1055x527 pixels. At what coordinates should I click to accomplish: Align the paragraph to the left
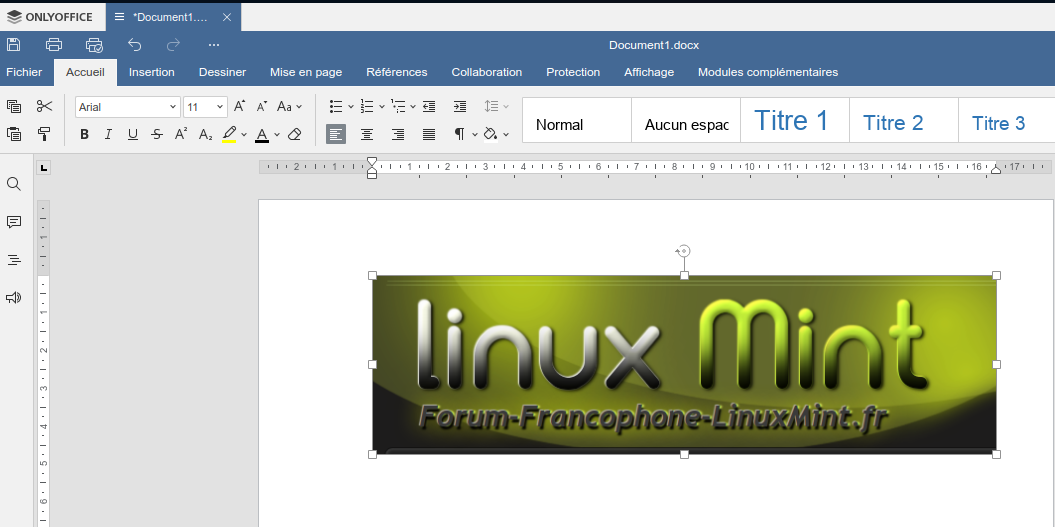tap(336, 135)
